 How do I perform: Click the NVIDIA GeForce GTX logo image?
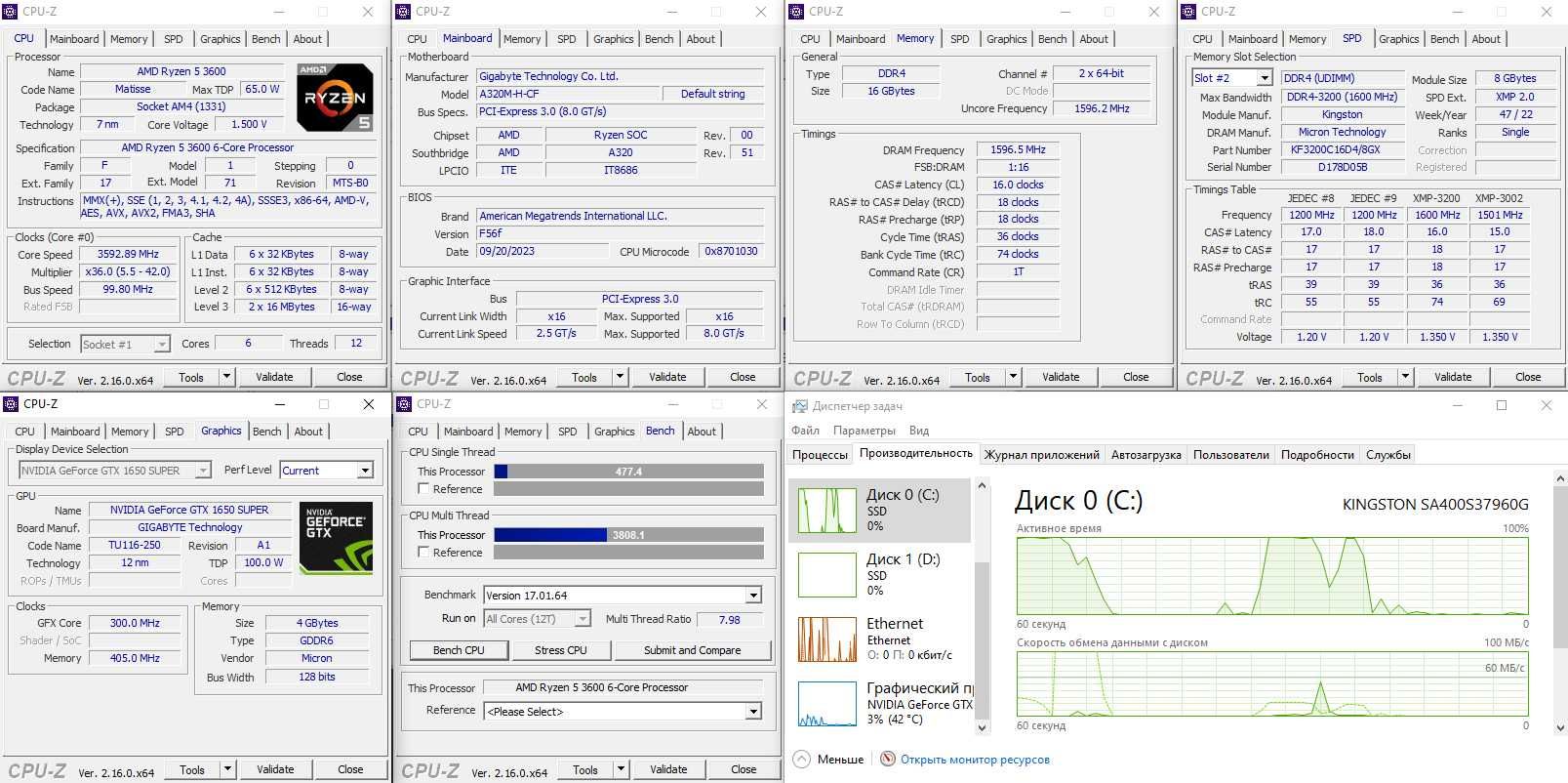[x=336, y=537]
